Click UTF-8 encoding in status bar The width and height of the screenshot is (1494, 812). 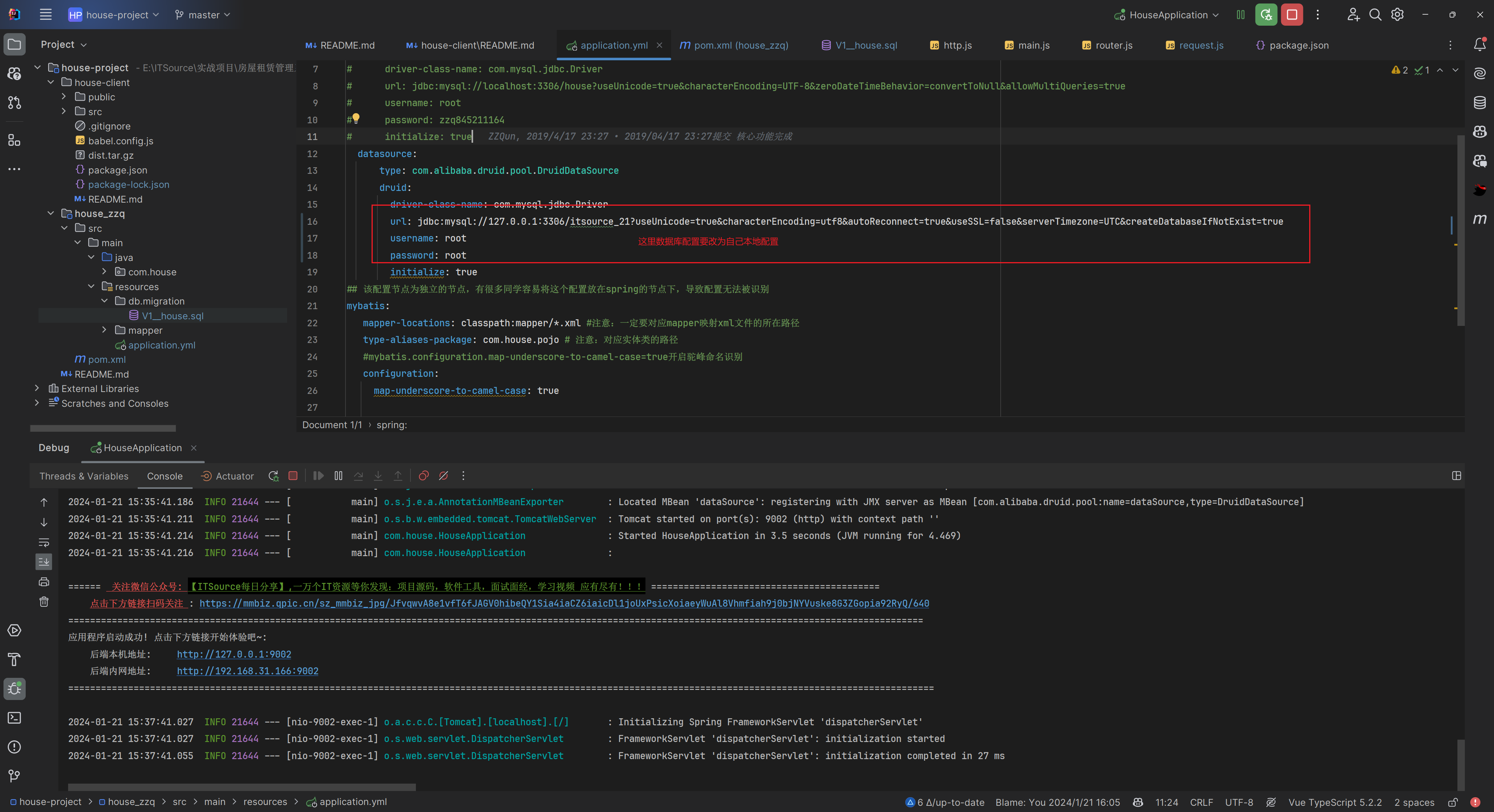click(x=1239, y=802)
